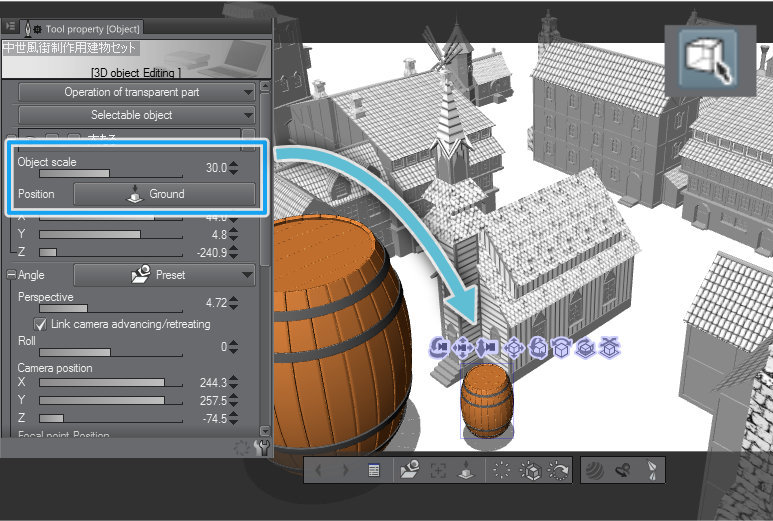Adjust the Object scale slider
The image size is (773, 521).
click(111, 174)
